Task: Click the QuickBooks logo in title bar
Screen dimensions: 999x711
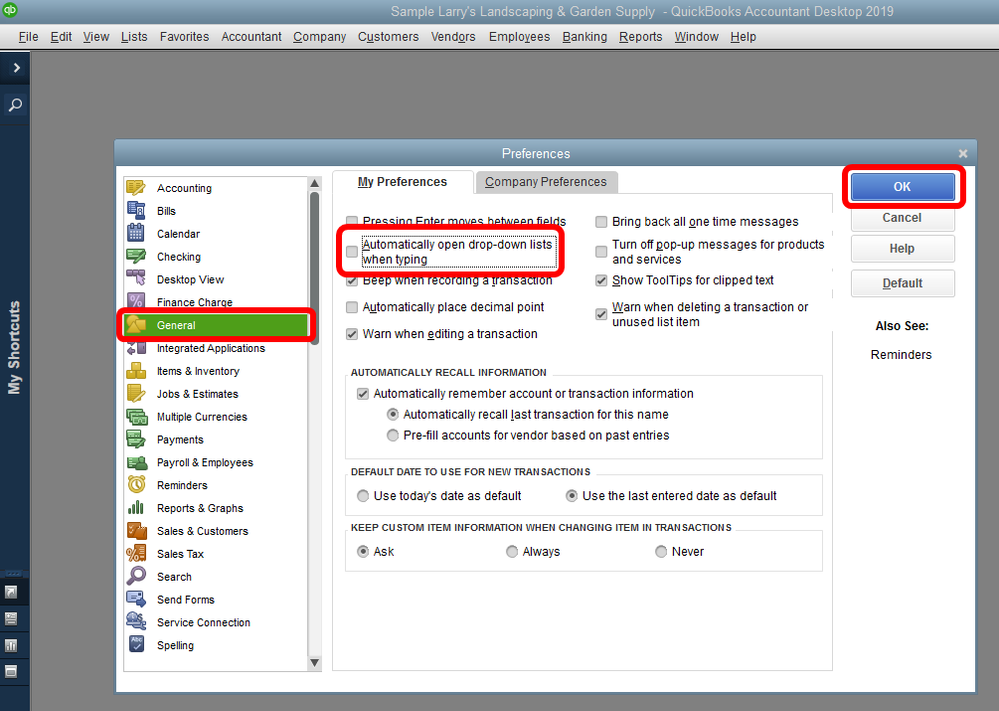Action: (x=10, y=10)
